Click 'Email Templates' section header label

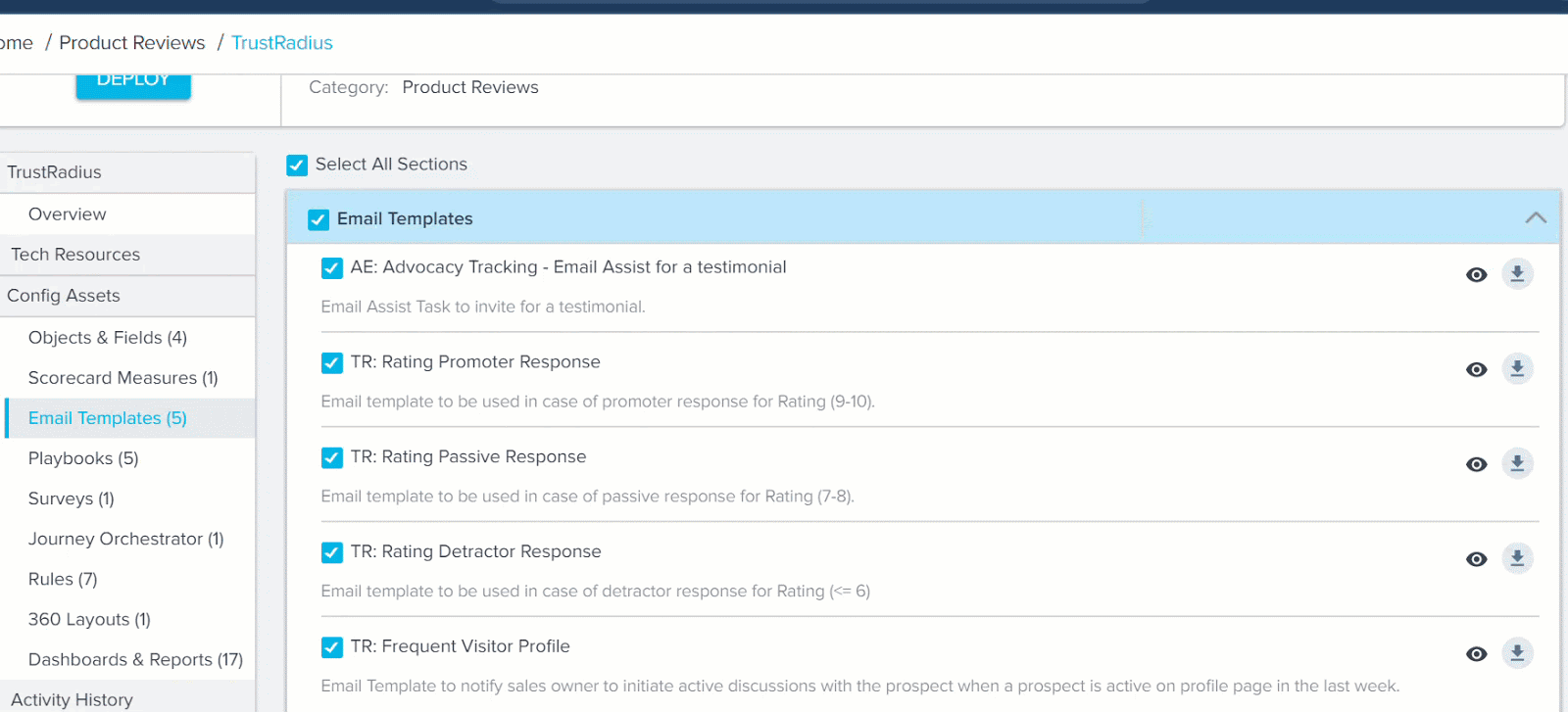pos(405,219)
